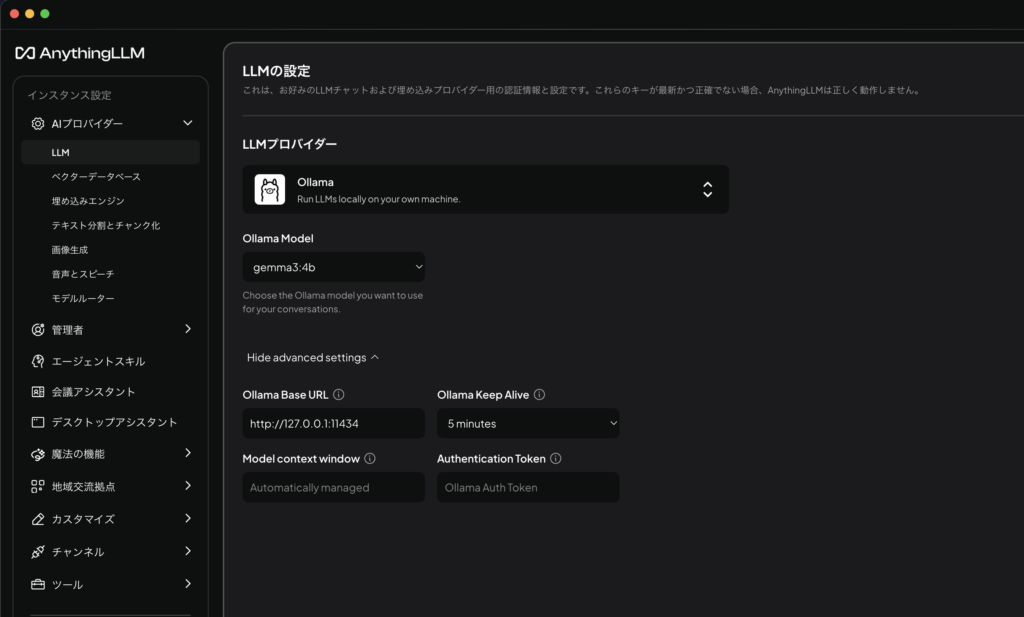Open デスクトップアシスタント page
The image size is (1024, 617).
114,422
